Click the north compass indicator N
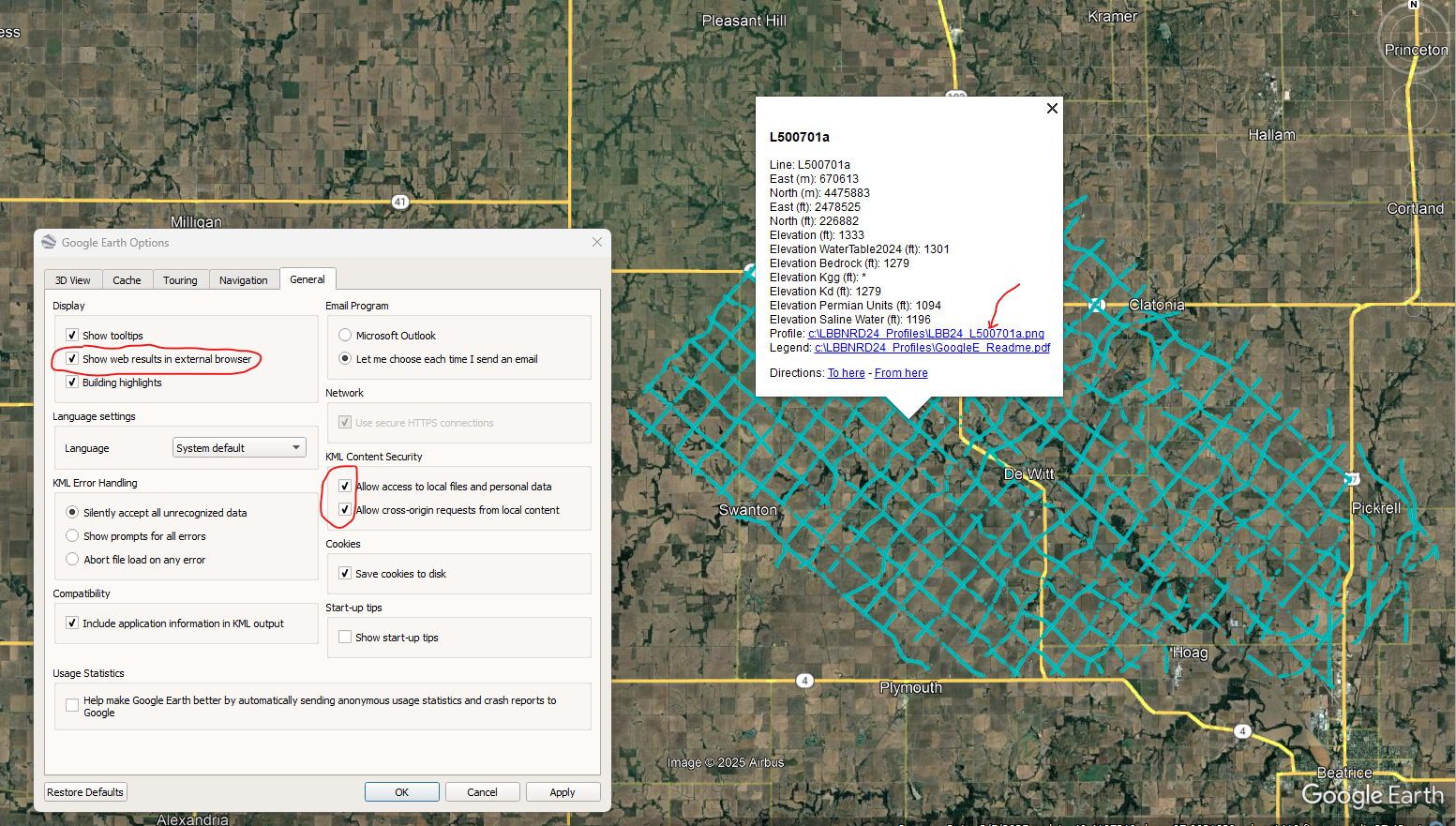 1414,6
